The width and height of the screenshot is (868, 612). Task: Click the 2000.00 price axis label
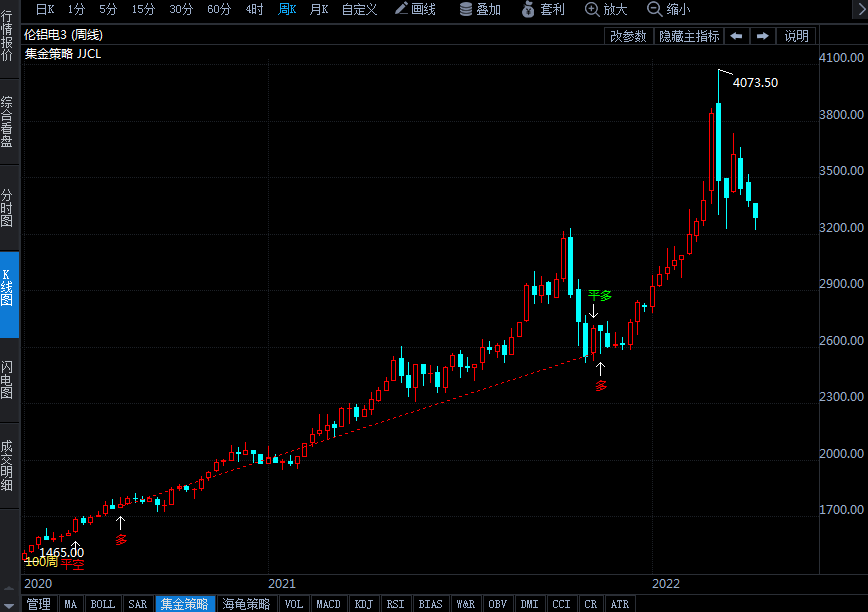click(x=841, y=453)
